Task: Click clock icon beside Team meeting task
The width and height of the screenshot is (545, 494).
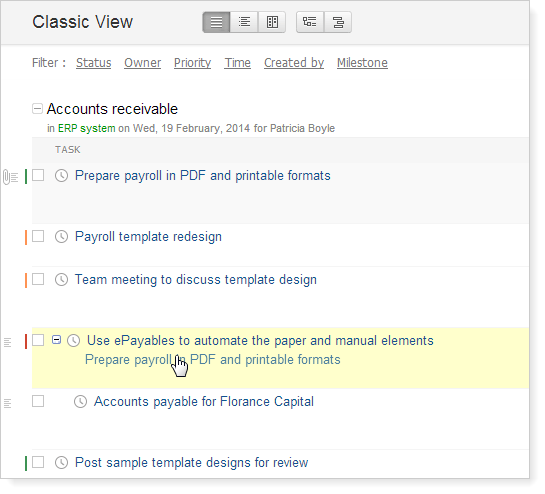Action: click(x=62, y=280)
